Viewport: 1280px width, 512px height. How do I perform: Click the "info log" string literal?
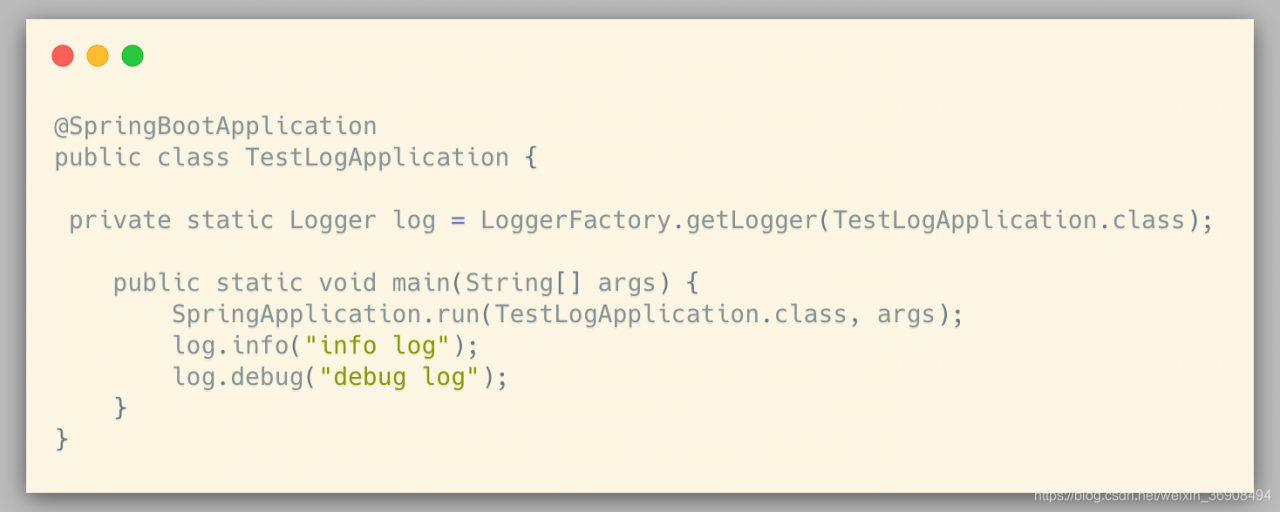click(x=377, y=346)
